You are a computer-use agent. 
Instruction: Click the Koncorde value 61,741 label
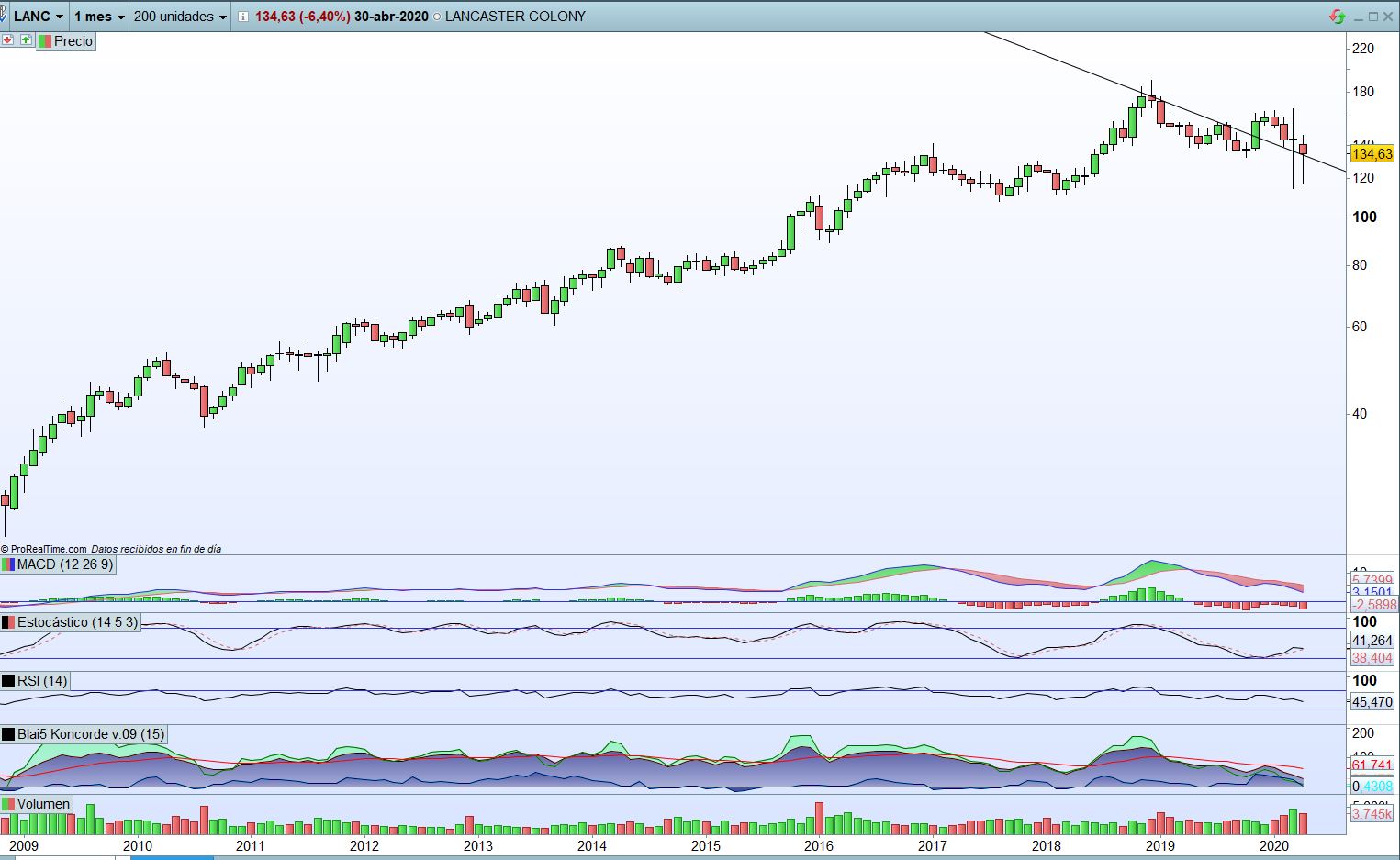coord(1372,765)
